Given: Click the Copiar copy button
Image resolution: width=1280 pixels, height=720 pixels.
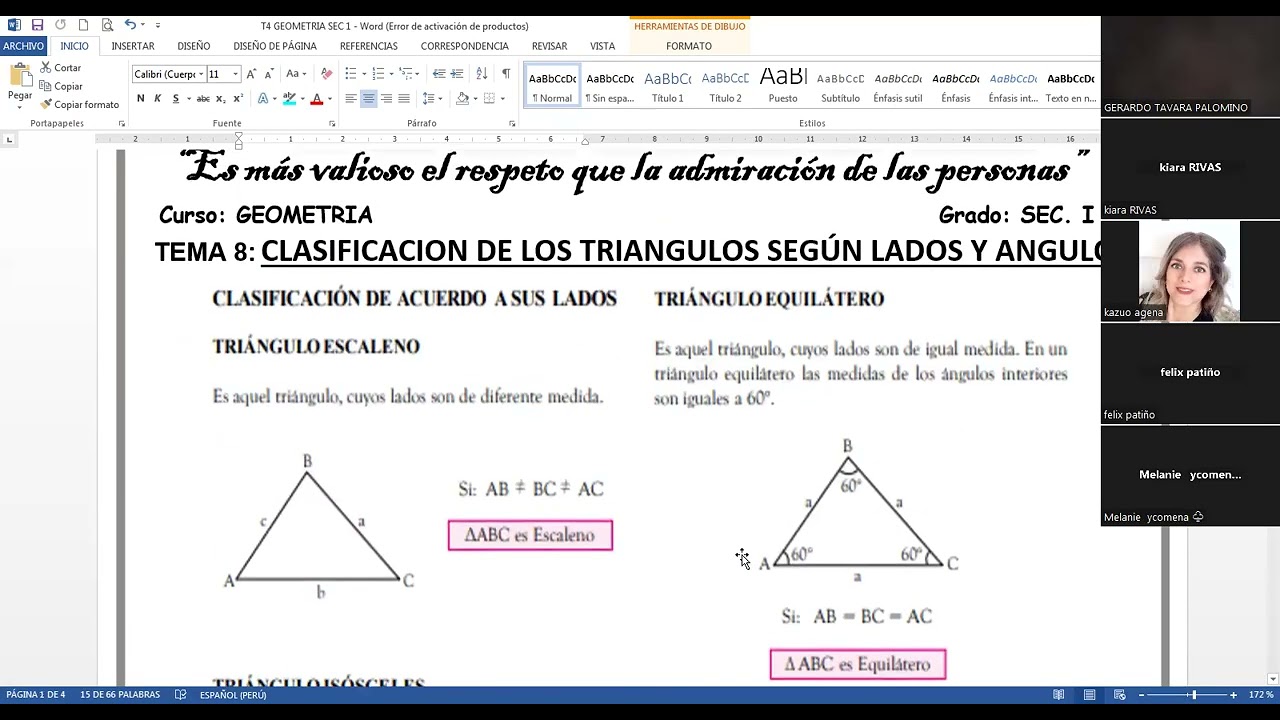Looking at the screenshot, I should click(x=61, y=86).
